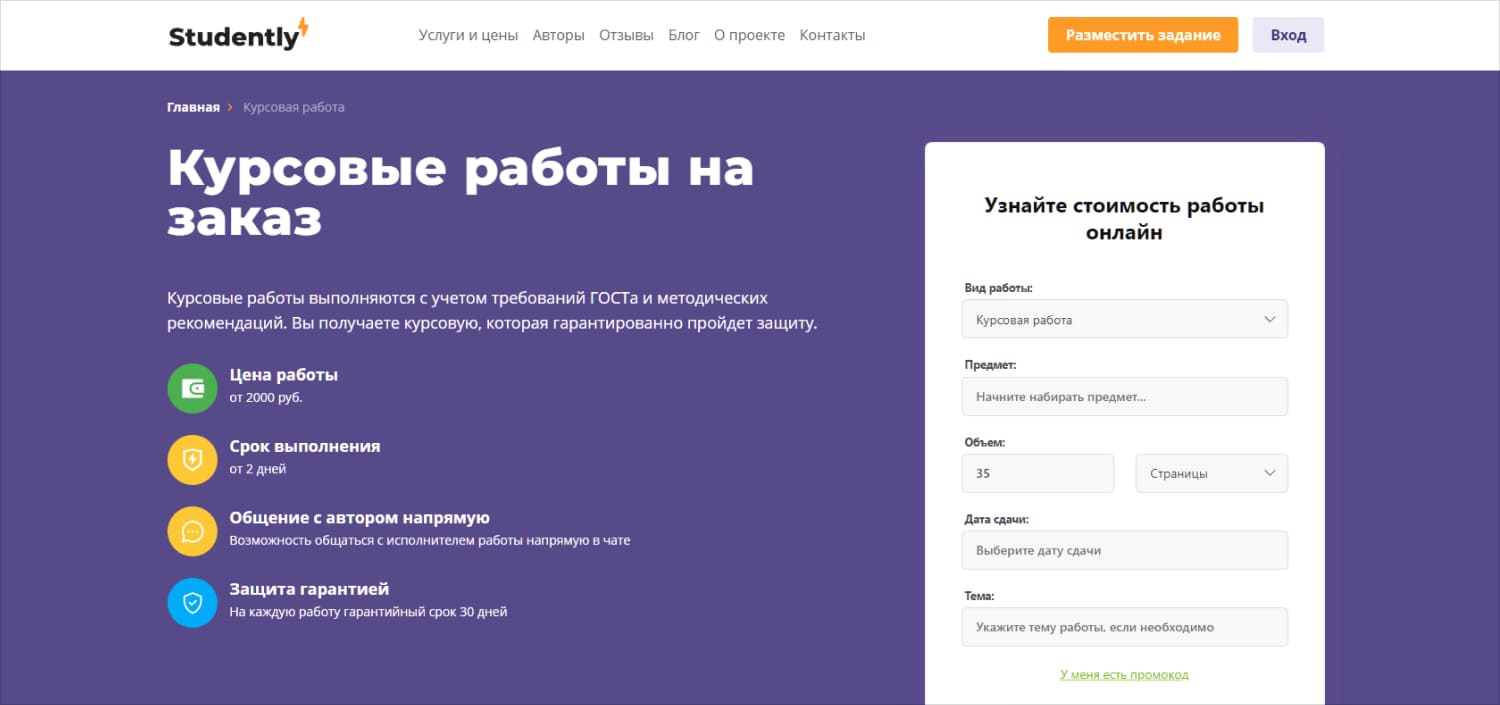This screenshot has width=1500, height=705.
Task: Open Контакты page
Action: tap(832, 35)
